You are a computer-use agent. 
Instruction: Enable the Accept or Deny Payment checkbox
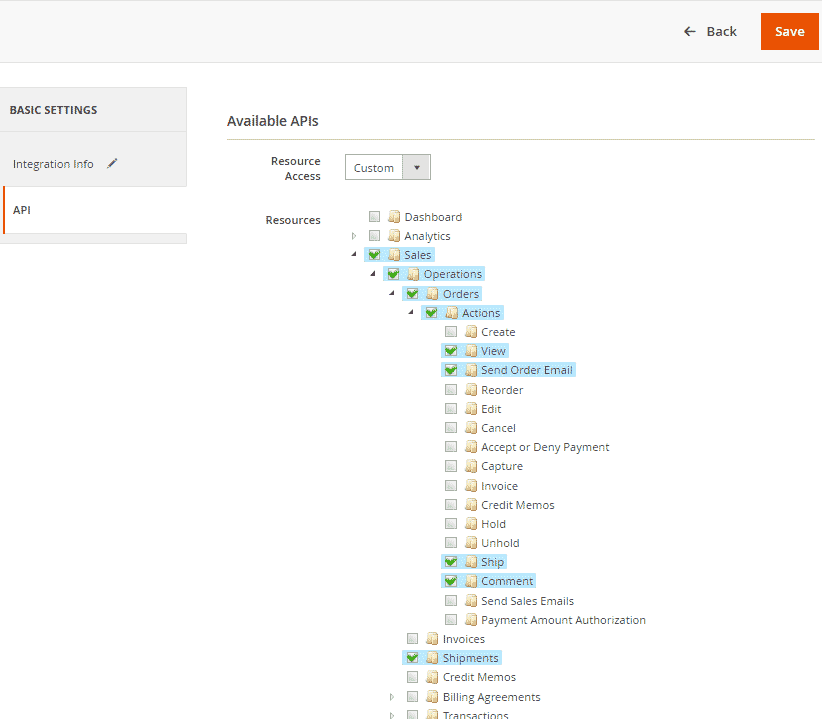coord(451,446)
